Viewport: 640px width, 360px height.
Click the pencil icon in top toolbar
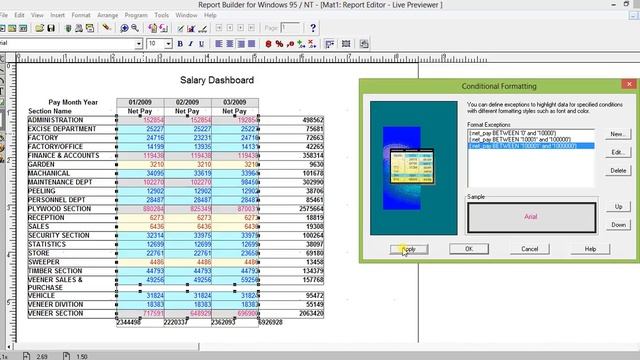click(106, 28)
